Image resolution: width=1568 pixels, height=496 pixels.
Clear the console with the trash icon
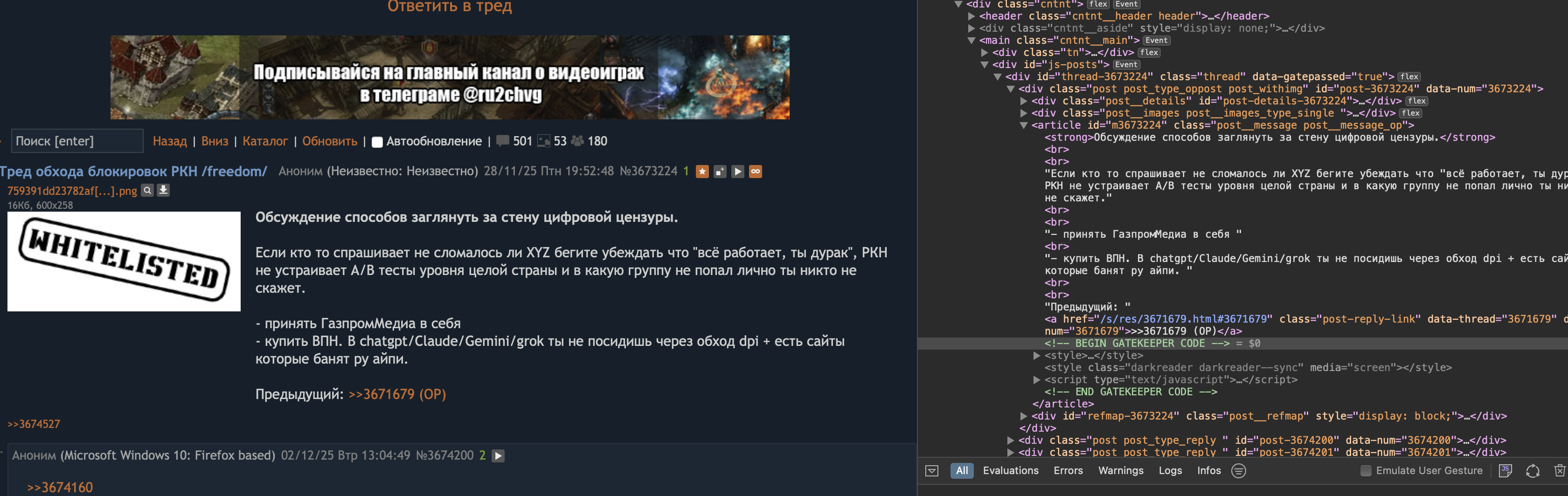pos(1560,471)
